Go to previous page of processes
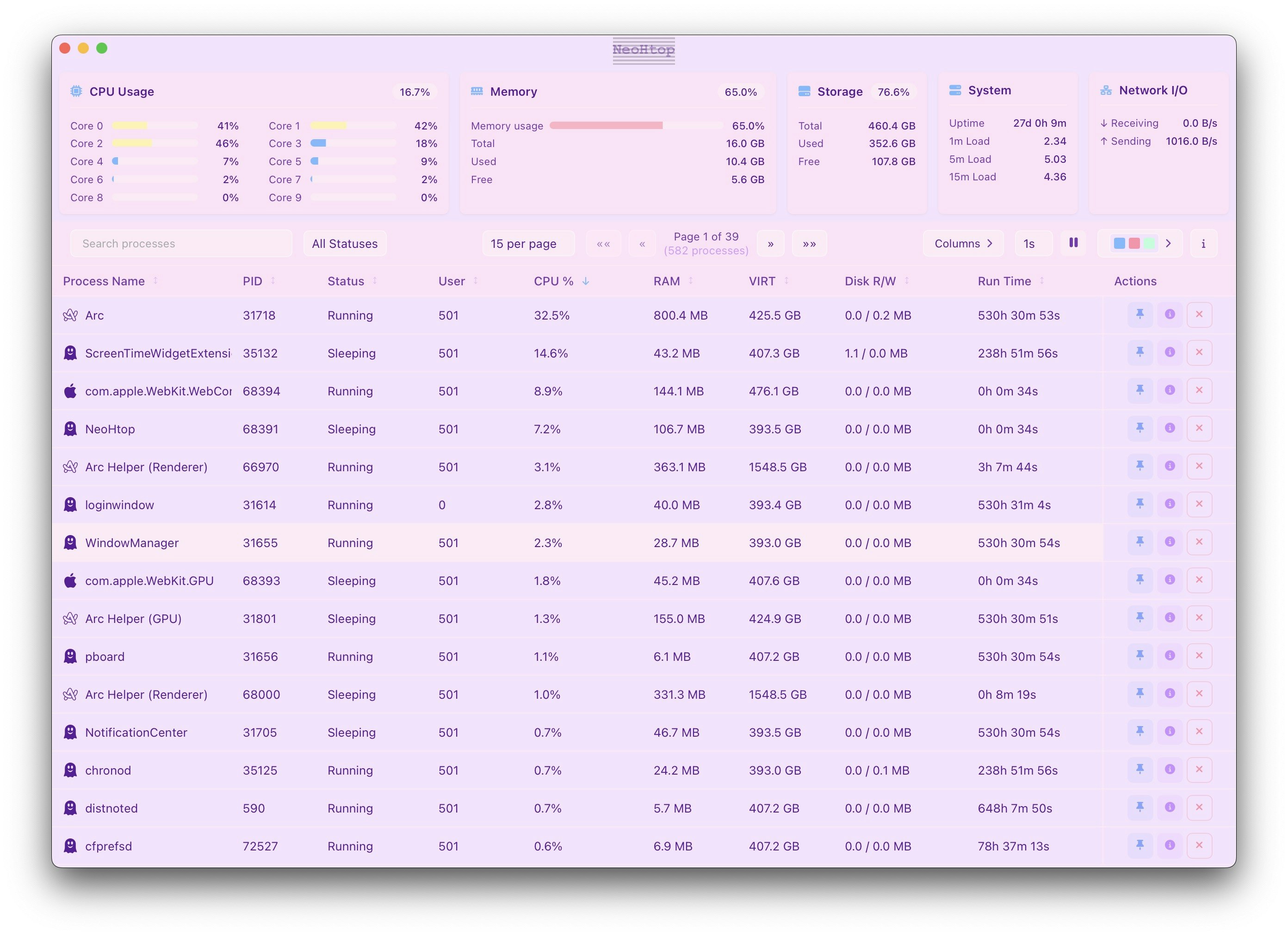Image resolution: width=1288 pixels, height=936 pixels. tap(642, 244)
